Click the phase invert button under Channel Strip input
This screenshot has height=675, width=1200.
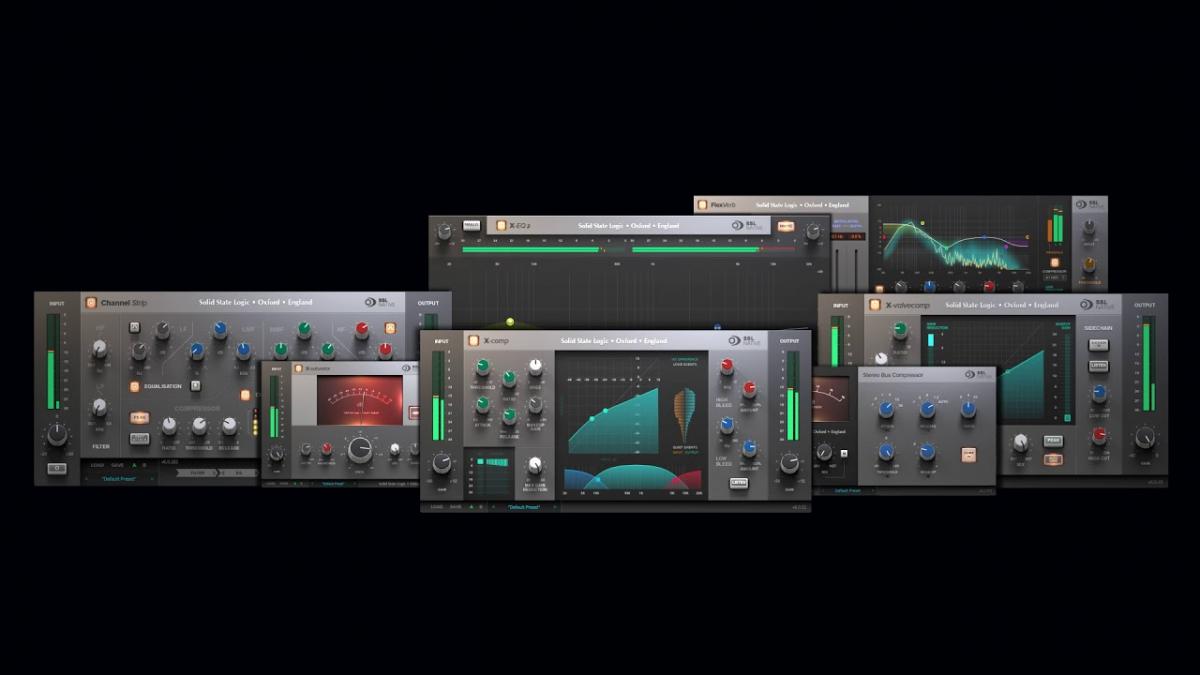[x=57, y=468]
